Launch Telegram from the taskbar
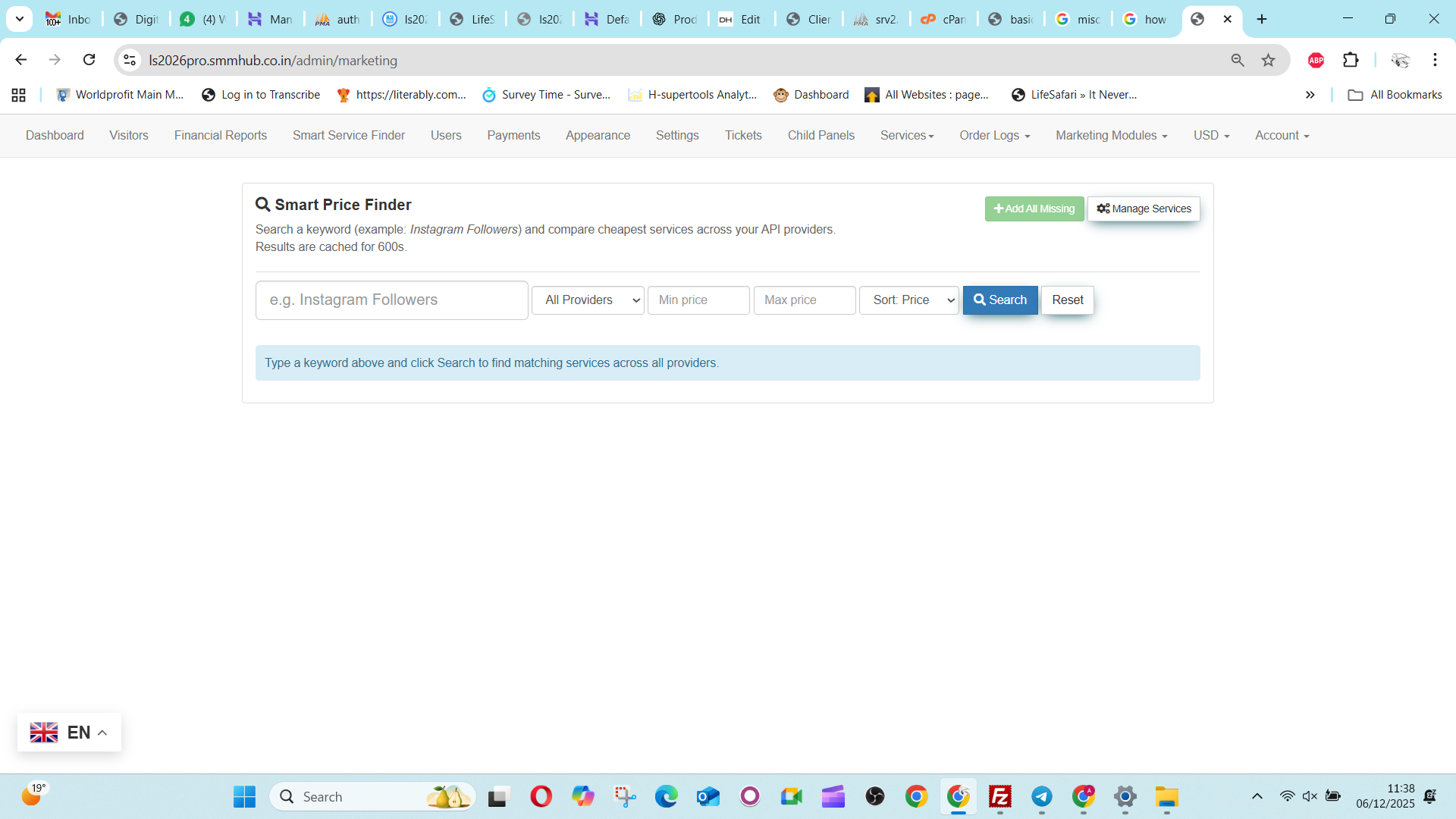This screenshot has height=819, width=1456. (1041, 796)
